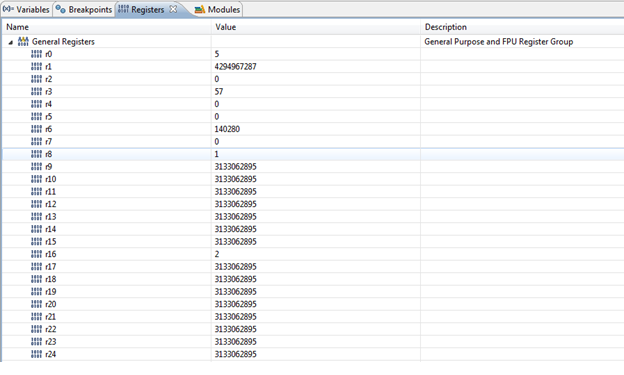The width and height of the screenshot is (624, 375).
Task: Select the r13 register icon
Action: coord(36,217)
